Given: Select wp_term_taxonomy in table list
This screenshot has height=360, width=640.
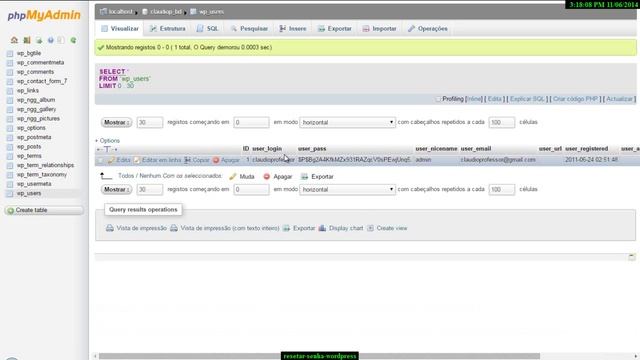Looking at the screenshot, I should click(42, 175).
